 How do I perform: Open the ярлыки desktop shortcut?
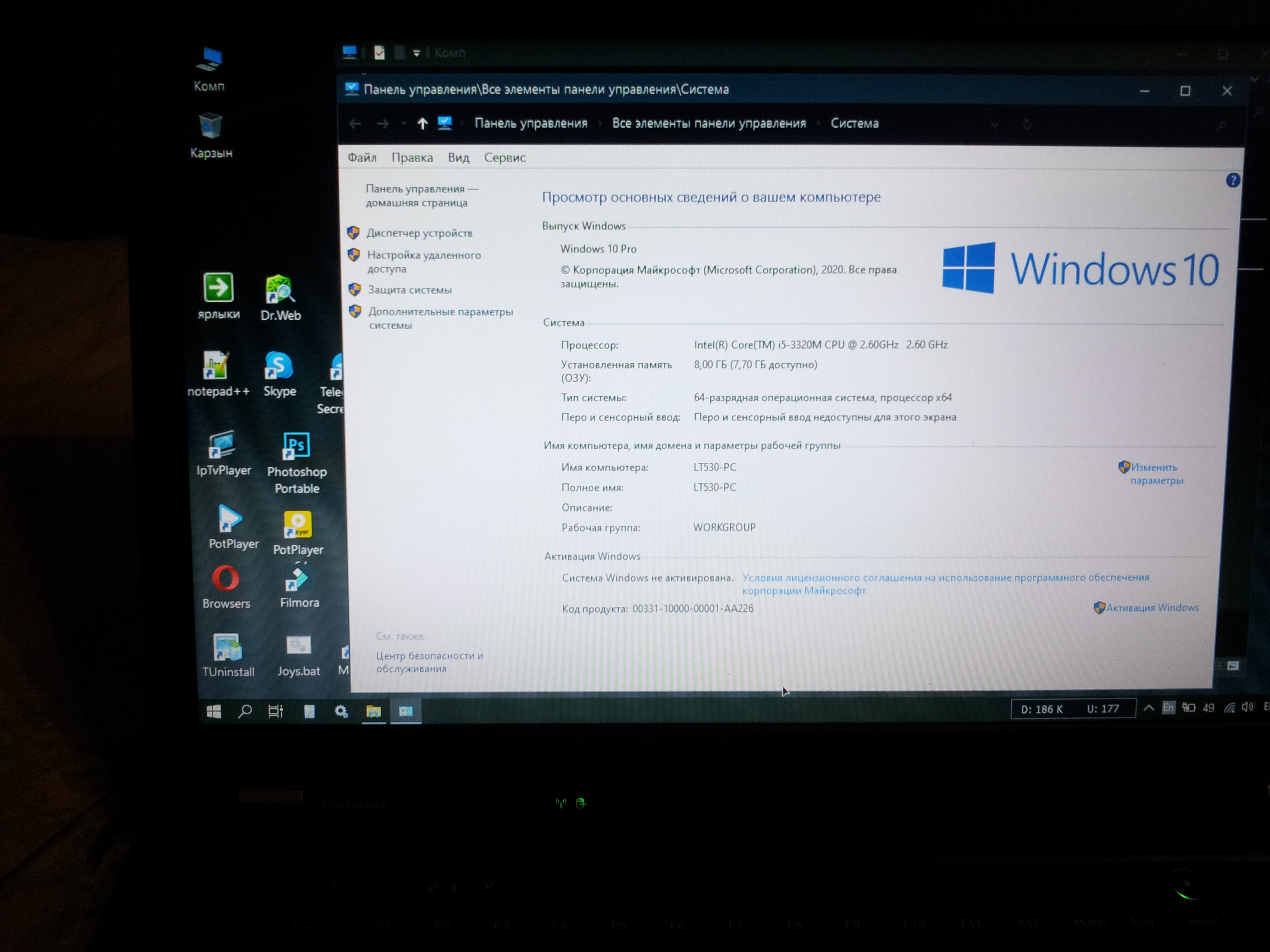click(219, 297)
